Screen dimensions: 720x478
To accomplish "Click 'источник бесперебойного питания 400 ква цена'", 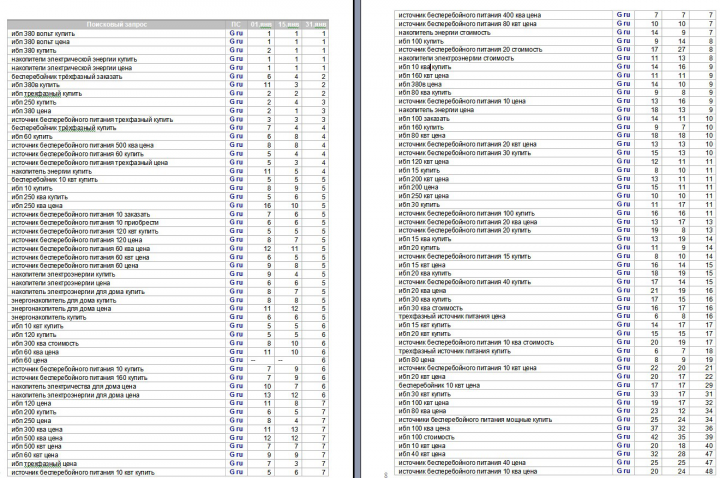I will [x=469, y=15].
